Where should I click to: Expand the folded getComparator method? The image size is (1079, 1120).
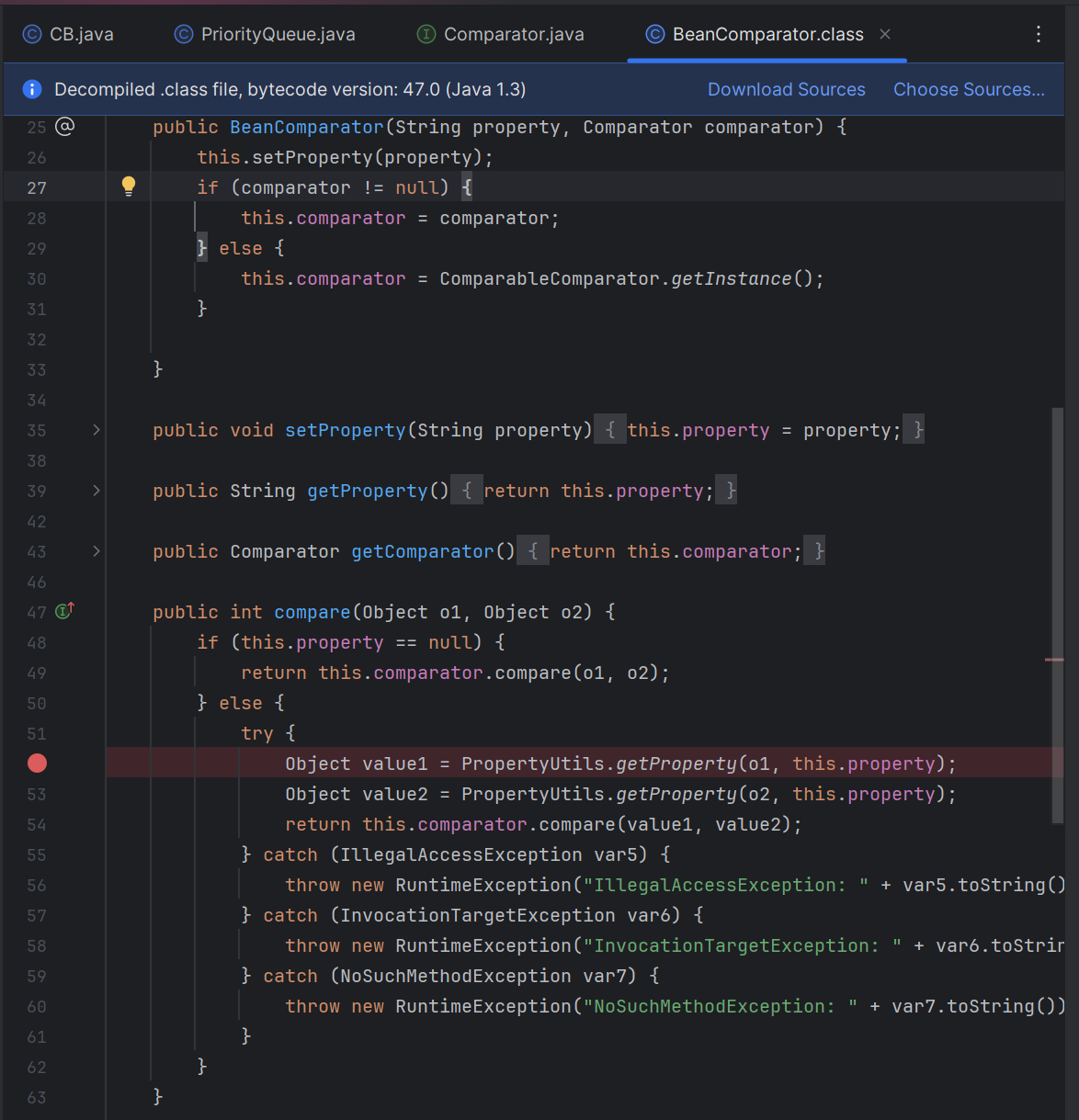point(97,551)
